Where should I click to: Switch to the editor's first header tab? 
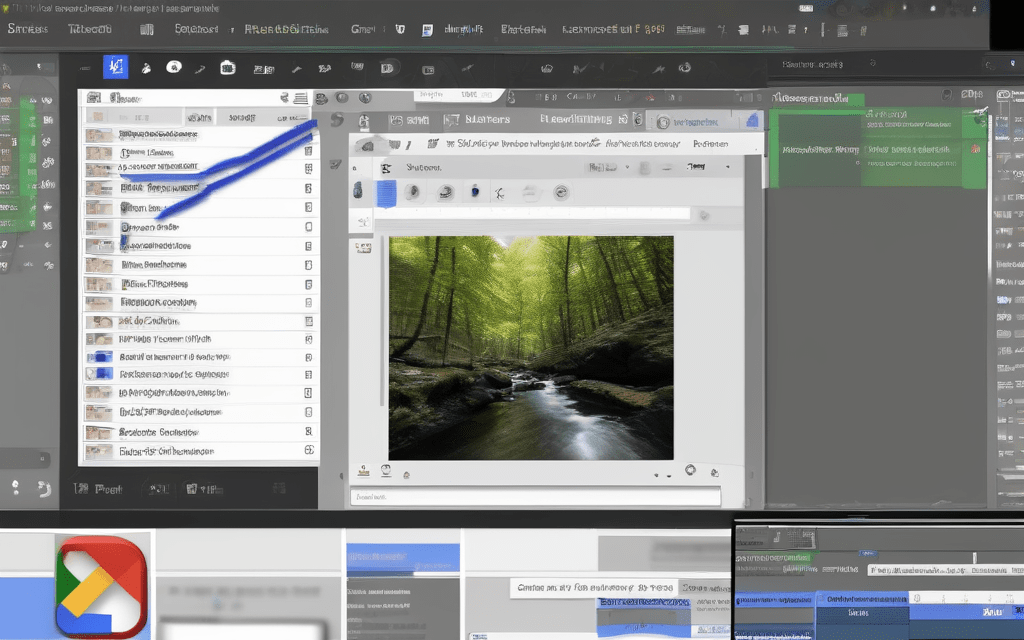[x=408, y=120]
